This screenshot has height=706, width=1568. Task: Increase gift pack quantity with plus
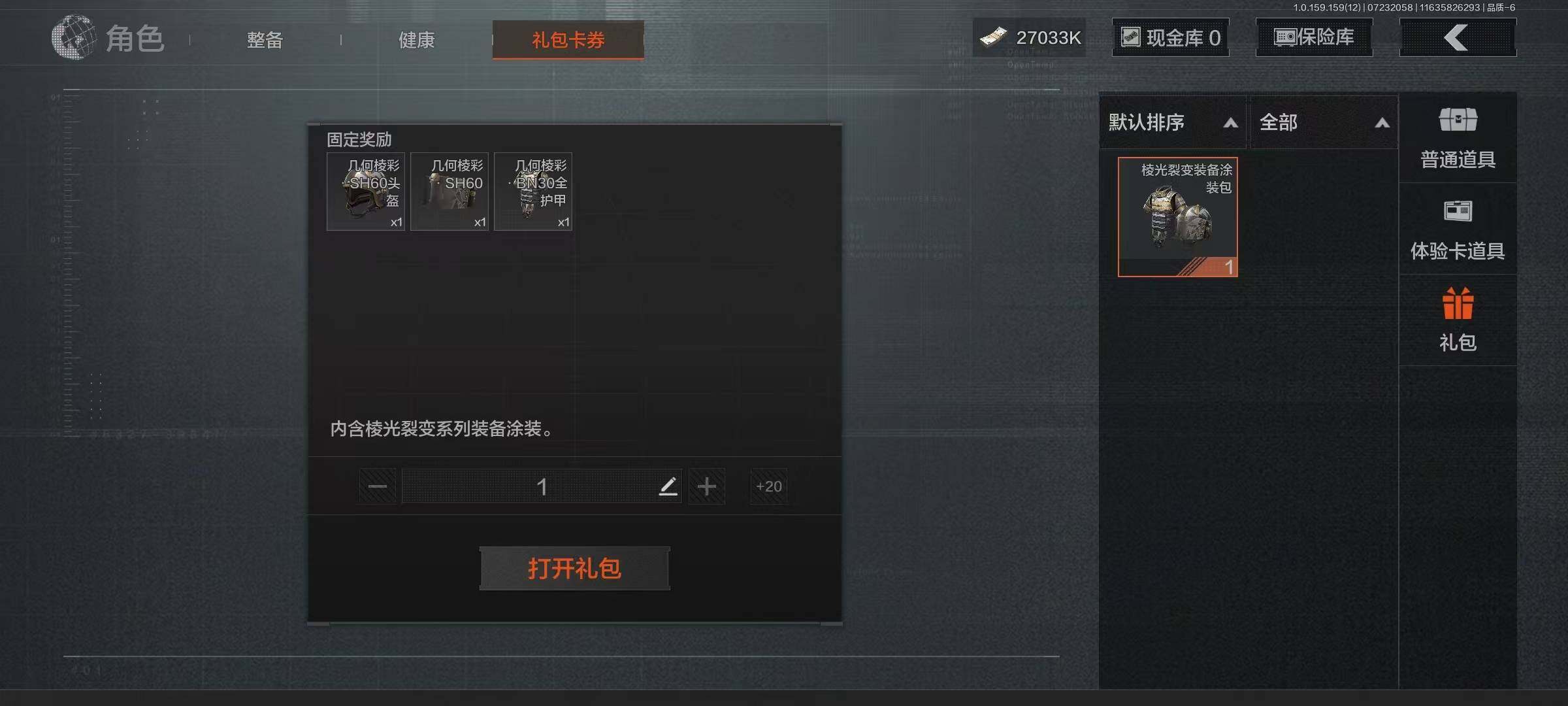[706, 486]
